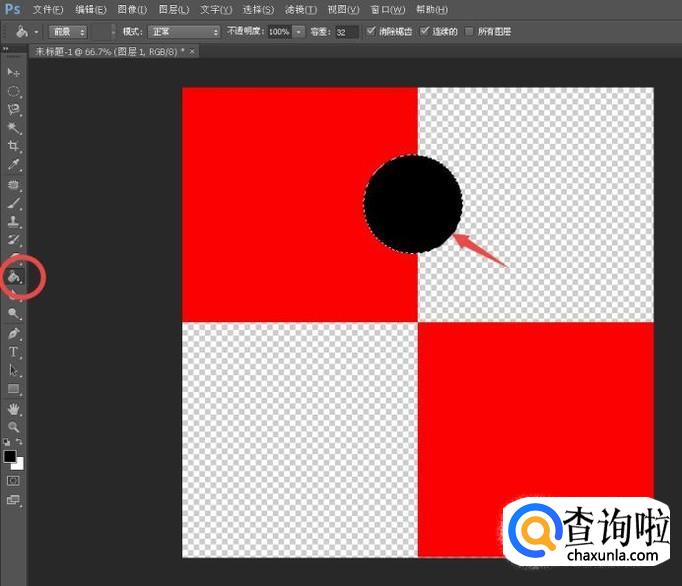Enable the 所有图层 all layers checkbox
This screenshot has height=586, width=682.
coord(471,32)
